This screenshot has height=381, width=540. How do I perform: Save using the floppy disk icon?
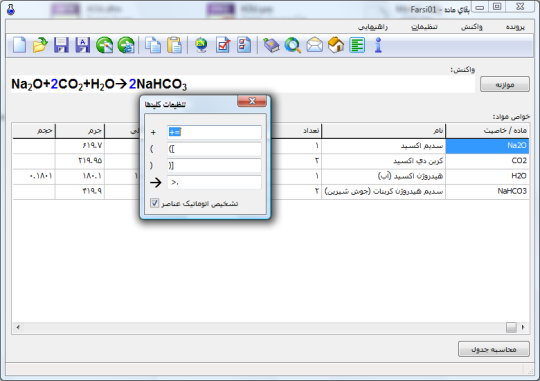tap(61, 45)
